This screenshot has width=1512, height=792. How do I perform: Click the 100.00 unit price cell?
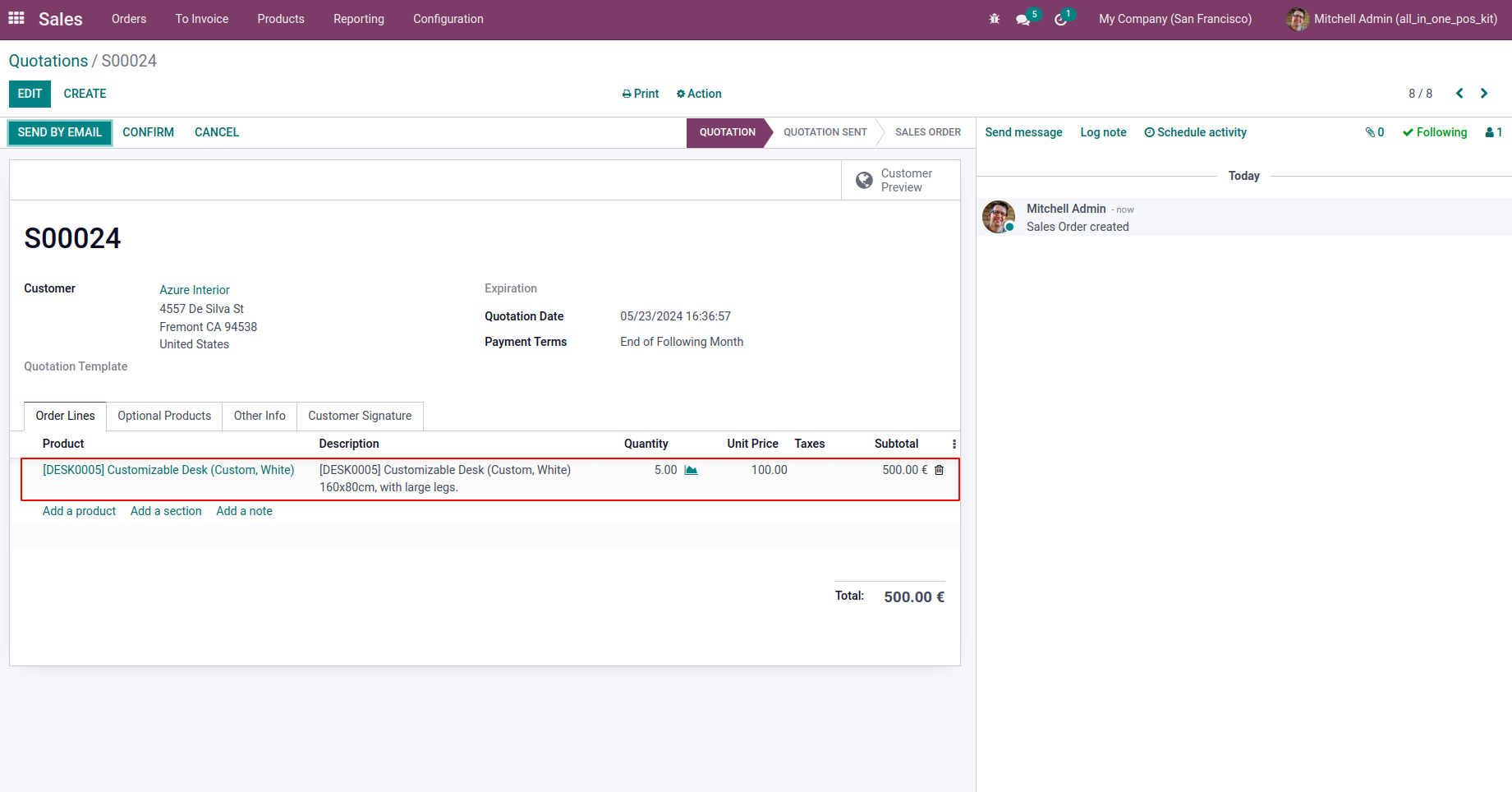769,470
